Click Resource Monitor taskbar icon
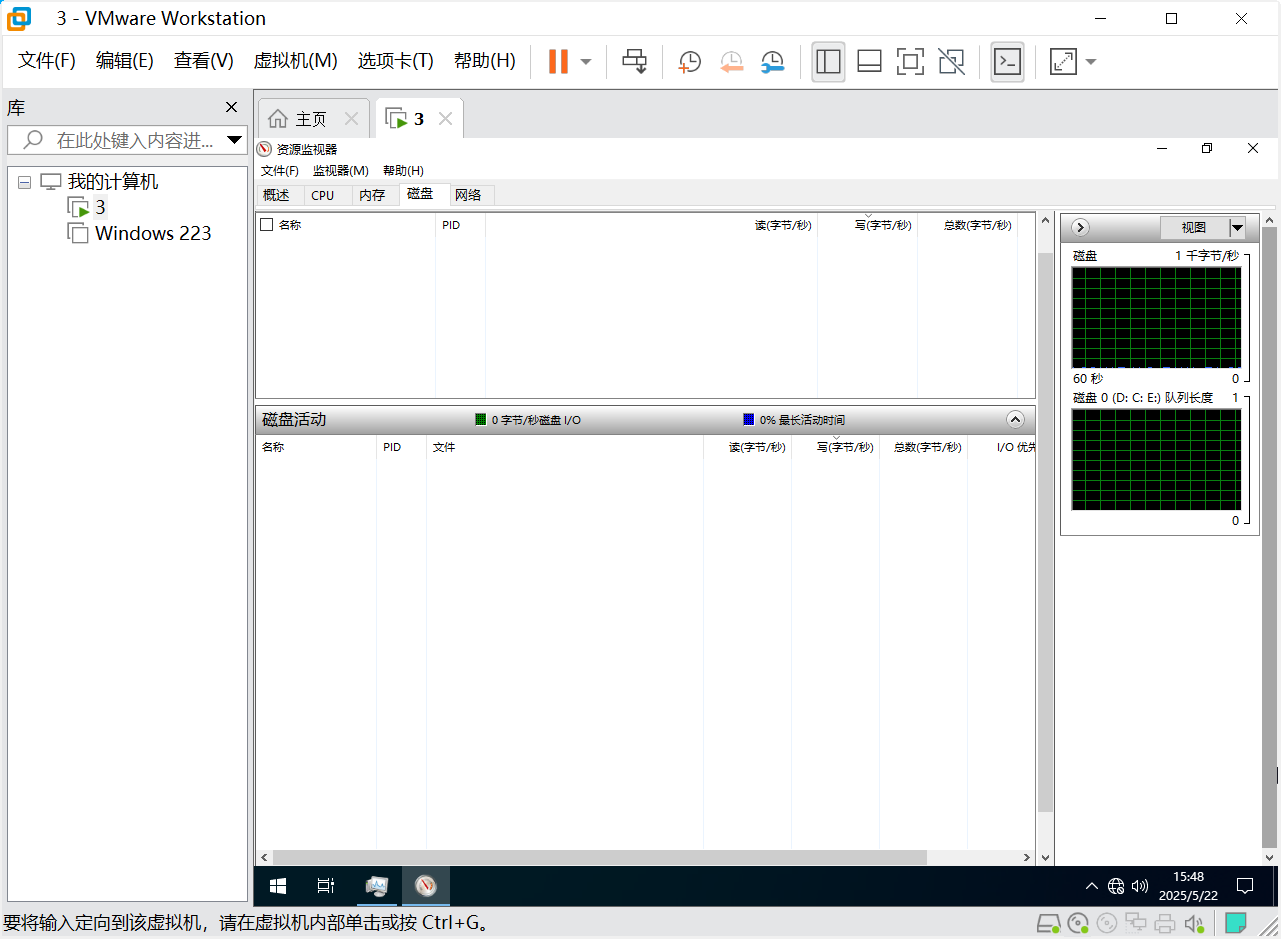This screenshot has width=1281, height=939. pyautogui.click(x=426, y=886)
